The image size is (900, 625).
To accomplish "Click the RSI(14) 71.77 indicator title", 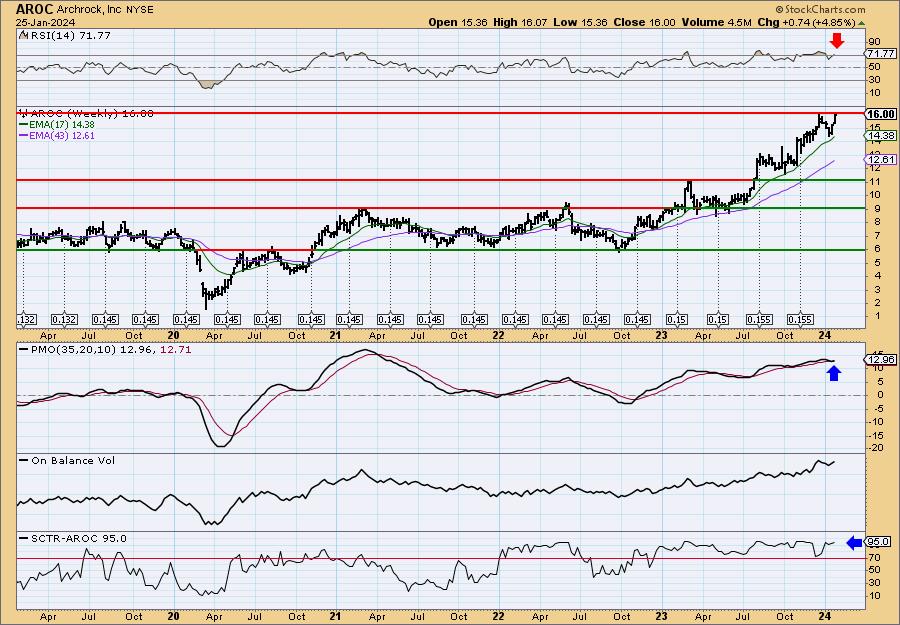I will (69, 36).
